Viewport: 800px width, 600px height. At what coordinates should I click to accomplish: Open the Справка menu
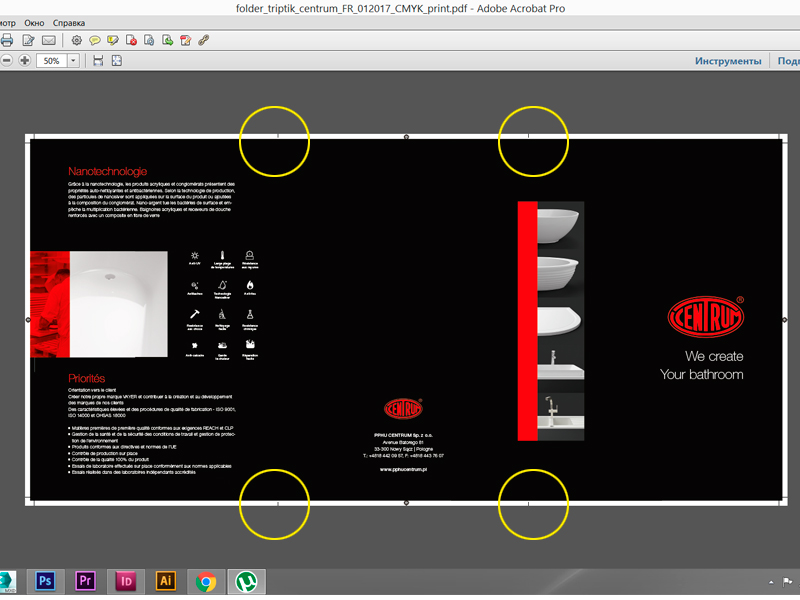point(69,23)
